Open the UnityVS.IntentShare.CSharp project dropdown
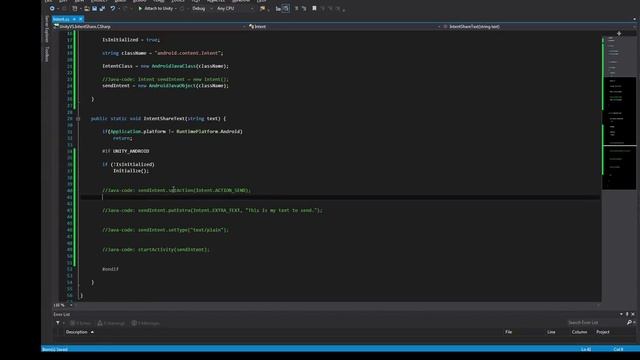Screen dimensions: 640x360 click(149, 27)
